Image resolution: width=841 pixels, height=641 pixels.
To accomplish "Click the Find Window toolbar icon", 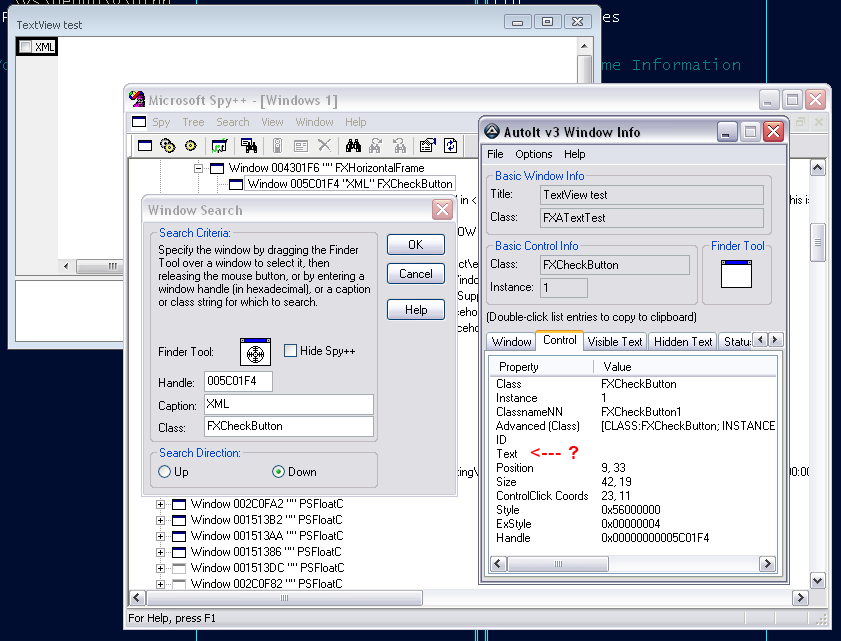I will pos(249,145).
